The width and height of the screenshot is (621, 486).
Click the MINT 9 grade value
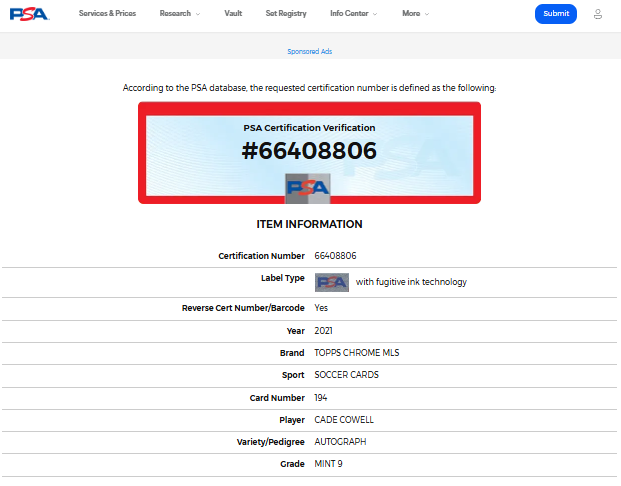tap(330, 464)
